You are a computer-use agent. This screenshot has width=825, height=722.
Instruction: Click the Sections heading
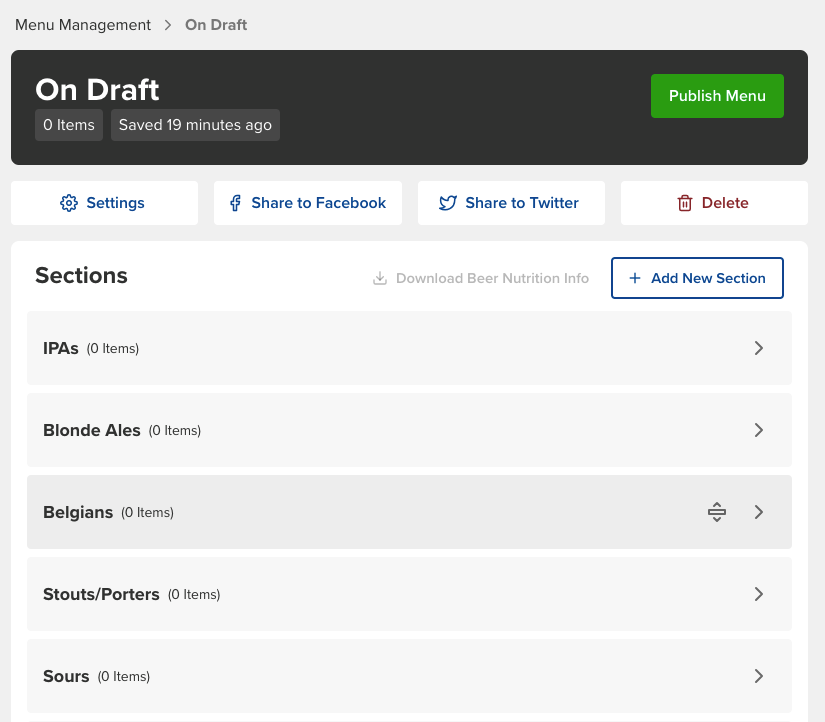(x=81, y=276)
